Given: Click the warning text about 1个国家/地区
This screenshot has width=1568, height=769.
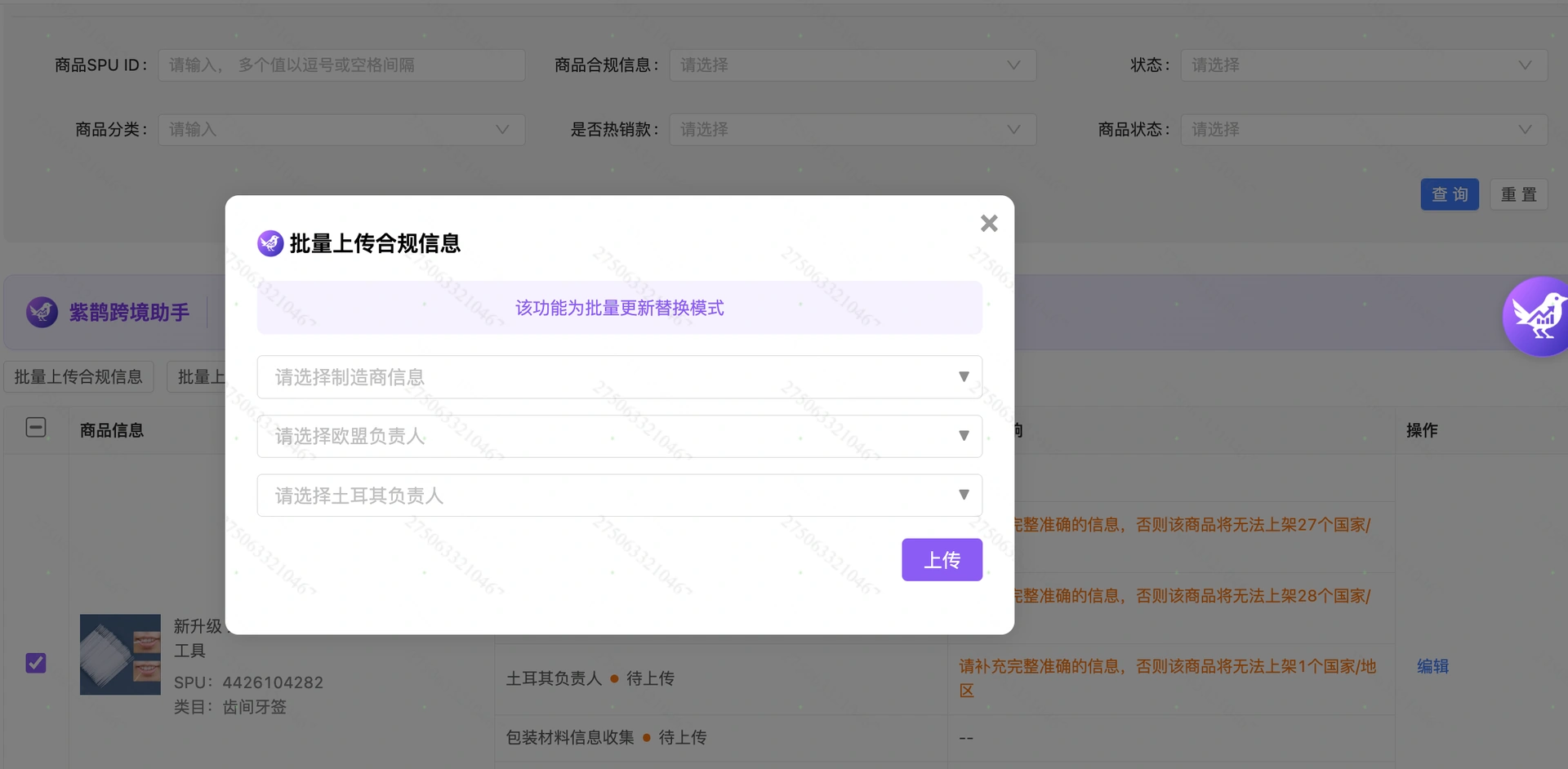Looking at the screenshot, I should [1168, 678].
